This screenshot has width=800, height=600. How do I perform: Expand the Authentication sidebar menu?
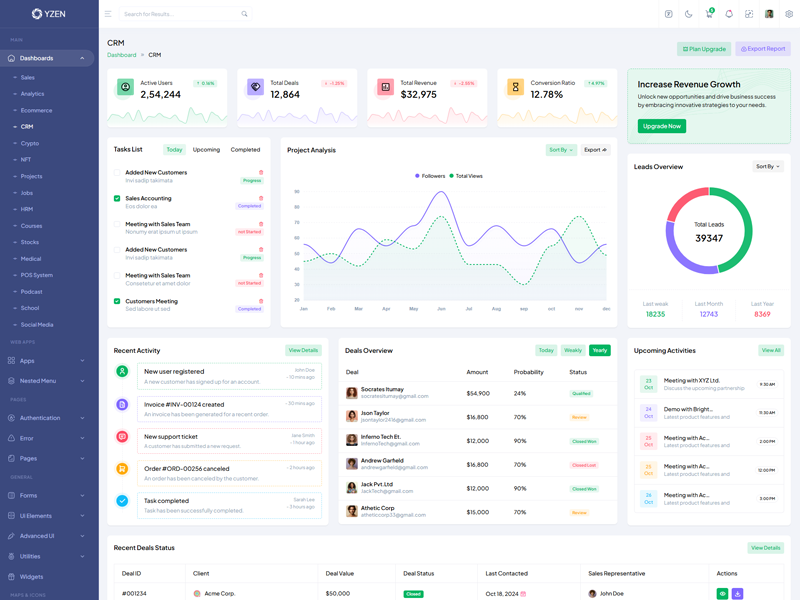pos(47,418)
